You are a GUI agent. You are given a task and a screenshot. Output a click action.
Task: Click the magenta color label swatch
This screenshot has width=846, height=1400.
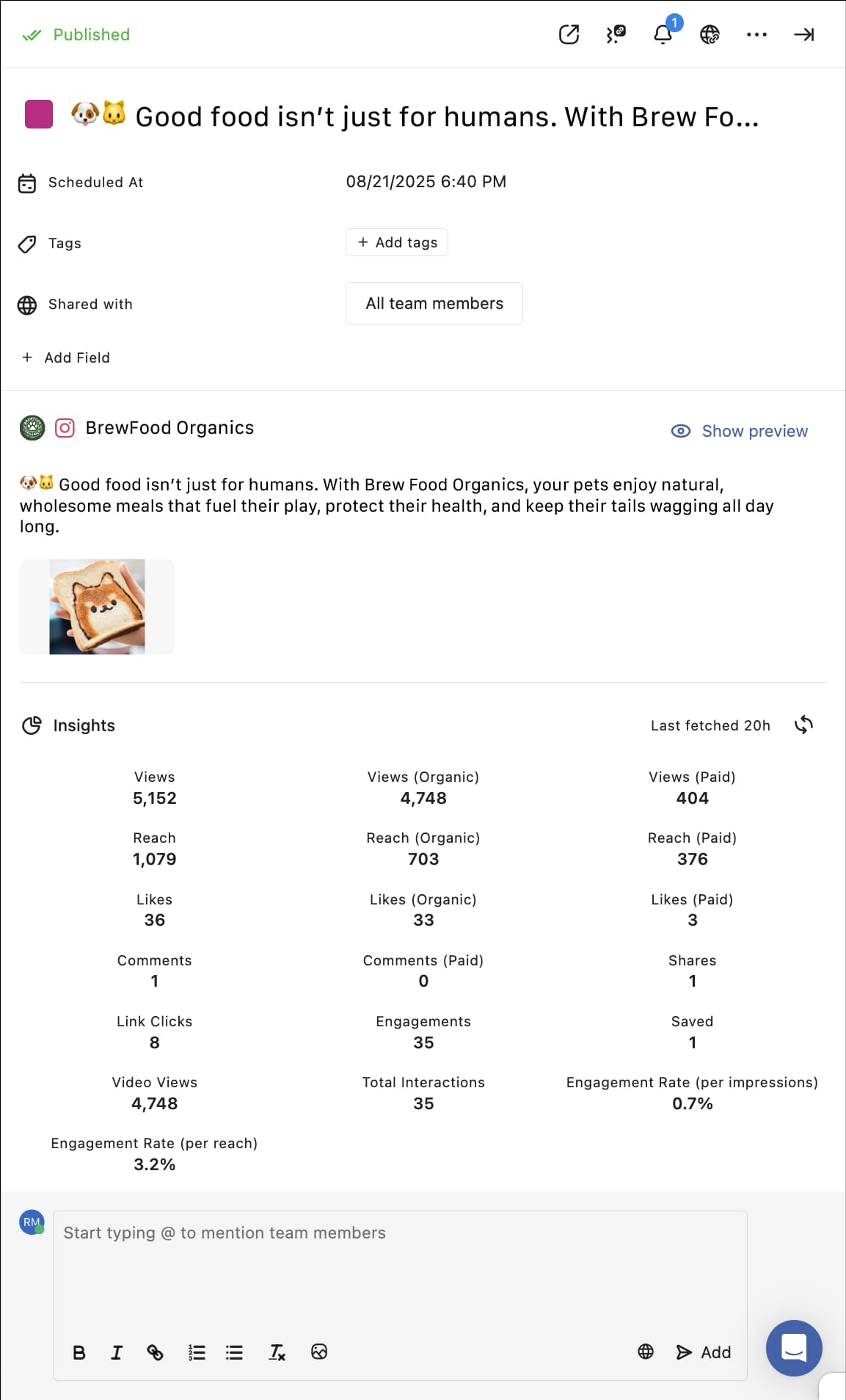39,115
